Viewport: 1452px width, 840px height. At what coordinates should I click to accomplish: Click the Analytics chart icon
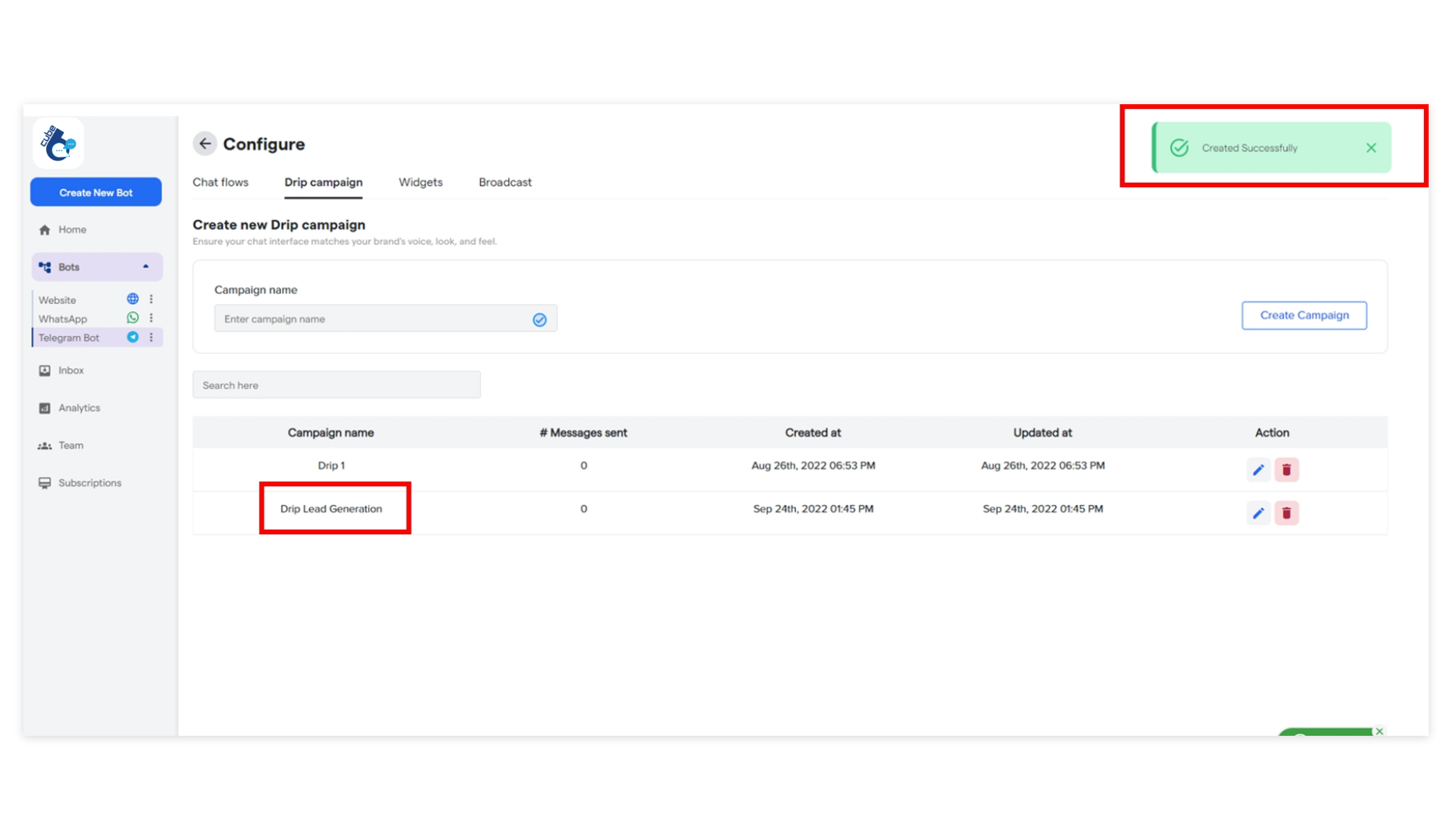click(x=44, y=408)
